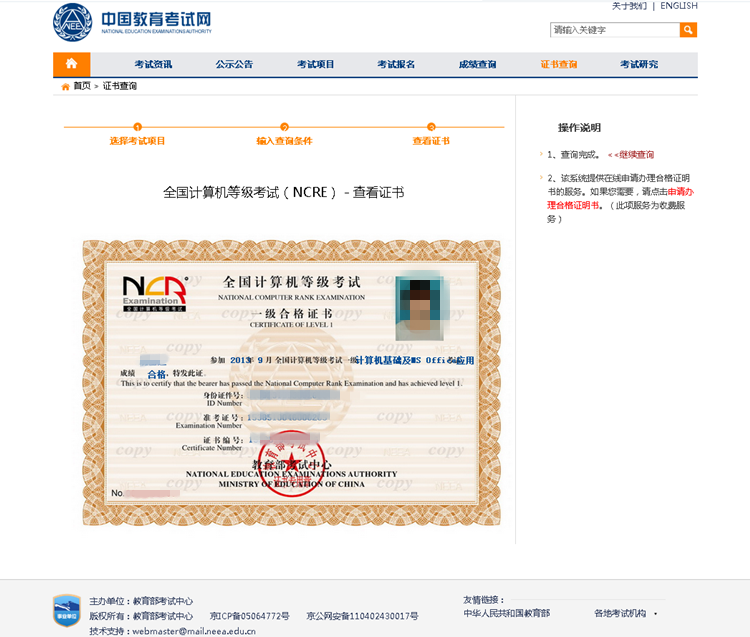The image size is (750, 637).
Task: Click the NCRE Examination logo on certificate
Action: click(x=154, y=294)
